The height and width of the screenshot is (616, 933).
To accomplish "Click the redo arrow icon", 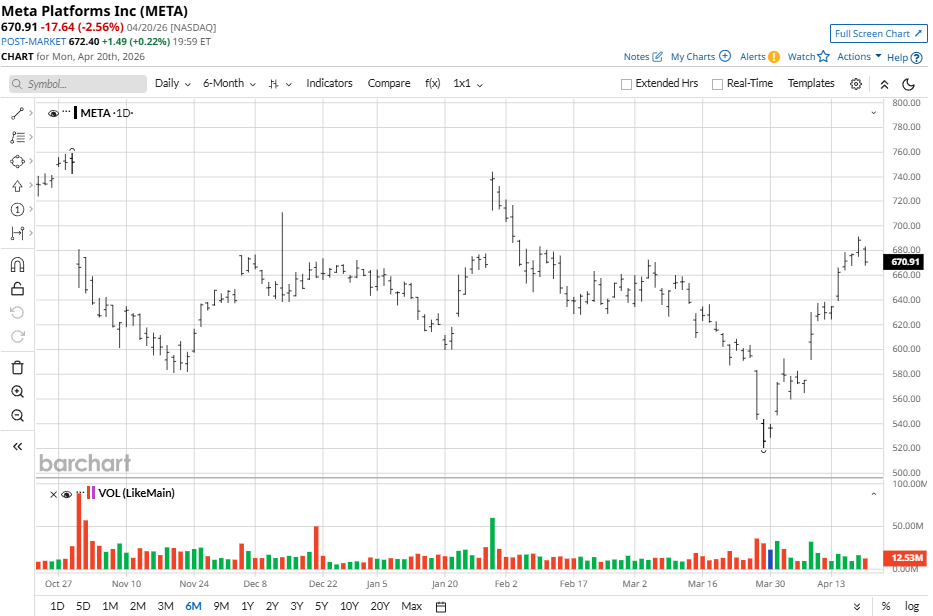I will [x=17, y=337].
